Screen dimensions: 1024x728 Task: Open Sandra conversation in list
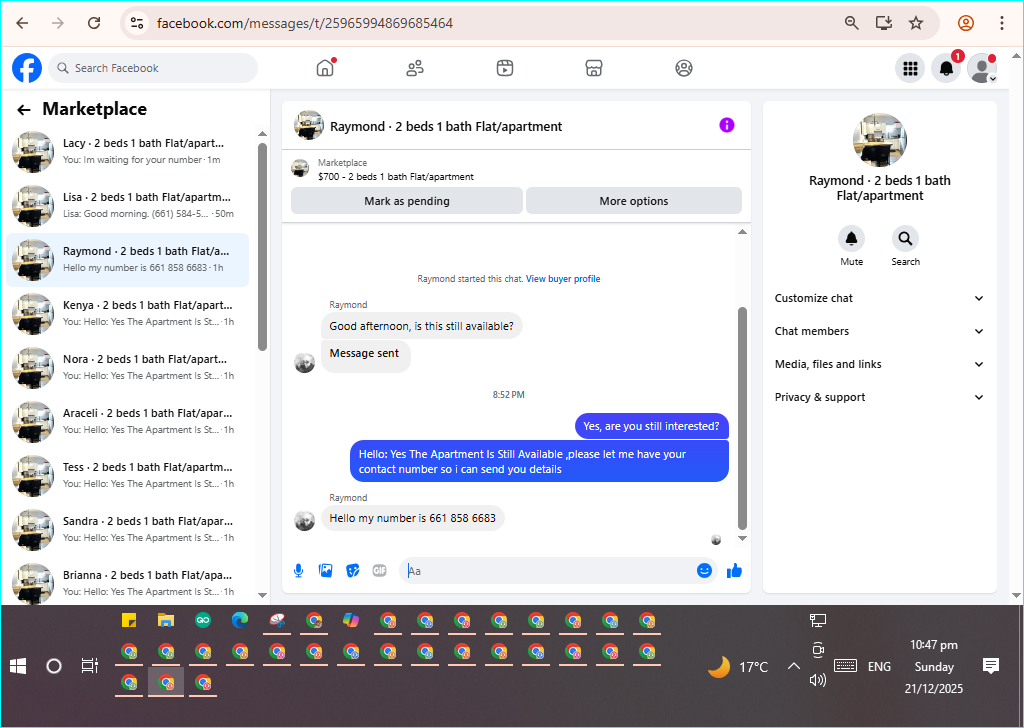[x=128, y=530]
